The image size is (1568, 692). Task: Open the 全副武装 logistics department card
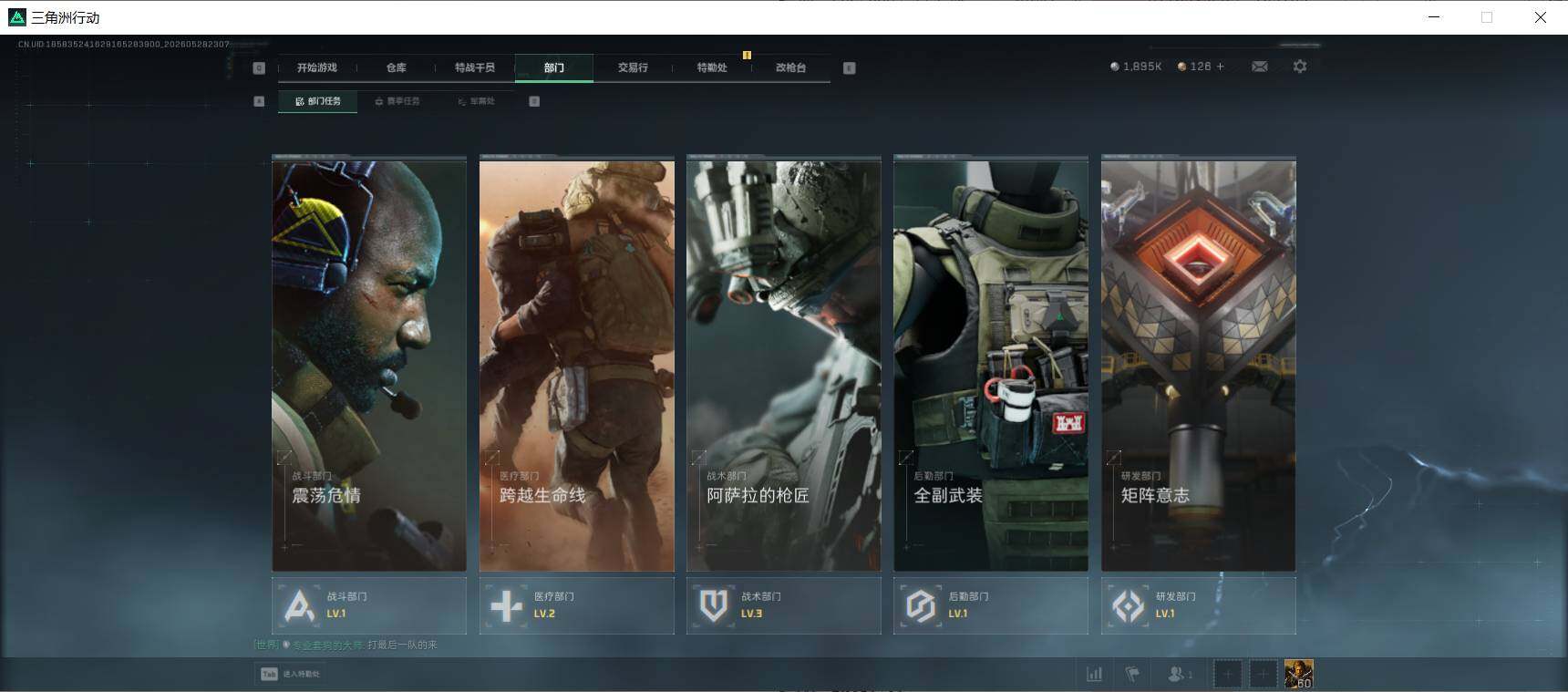click(991, 365)
